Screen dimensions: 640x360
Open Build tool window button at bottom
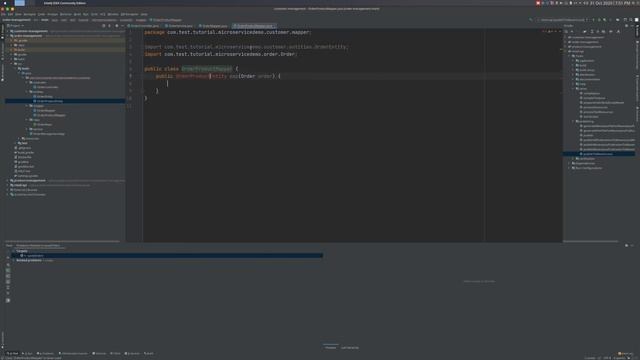tap(148, 353)
